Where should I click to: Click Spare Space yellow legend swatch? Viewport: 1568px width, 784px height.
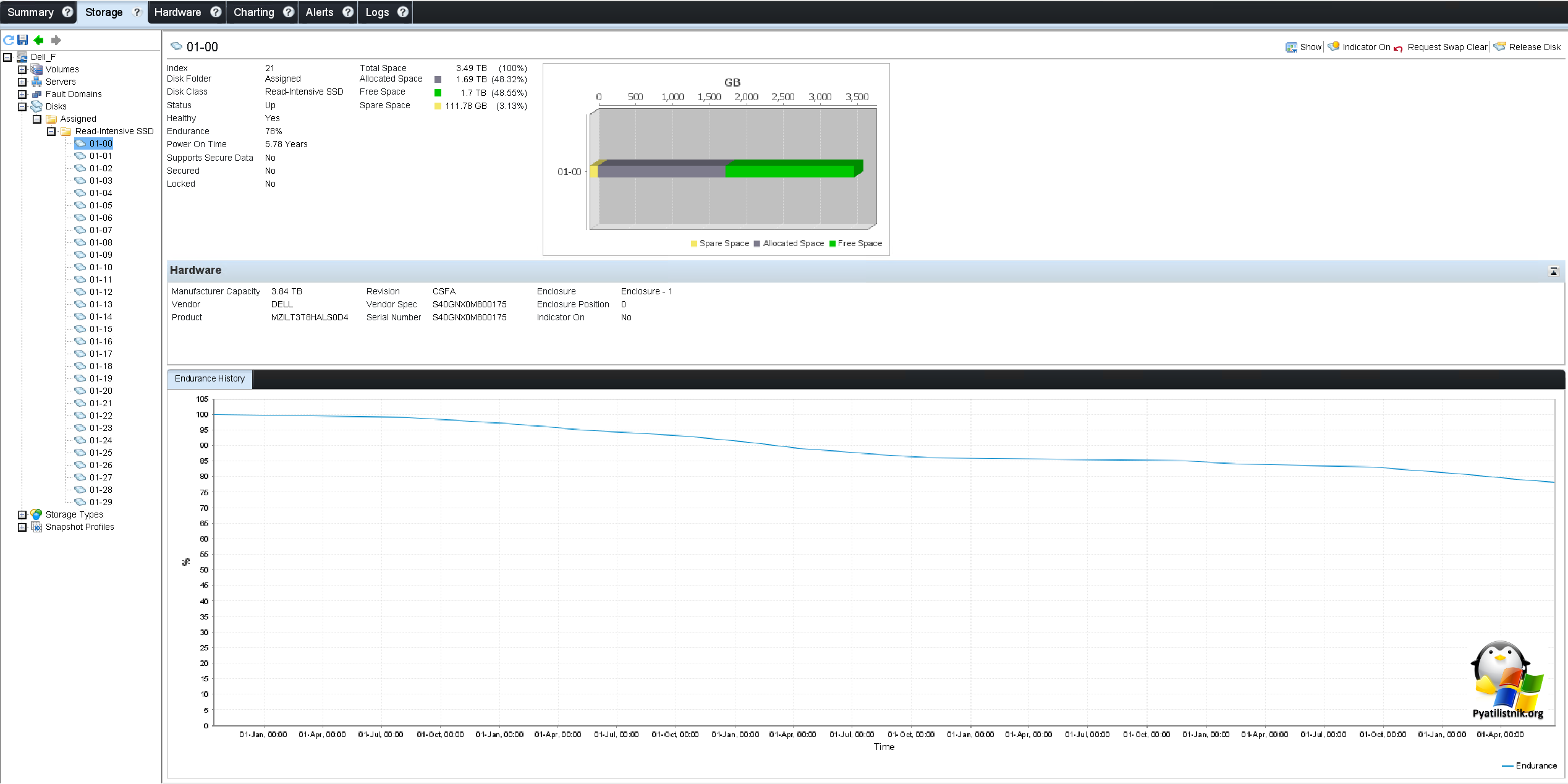pyautogui.click(x=693, y=244)
